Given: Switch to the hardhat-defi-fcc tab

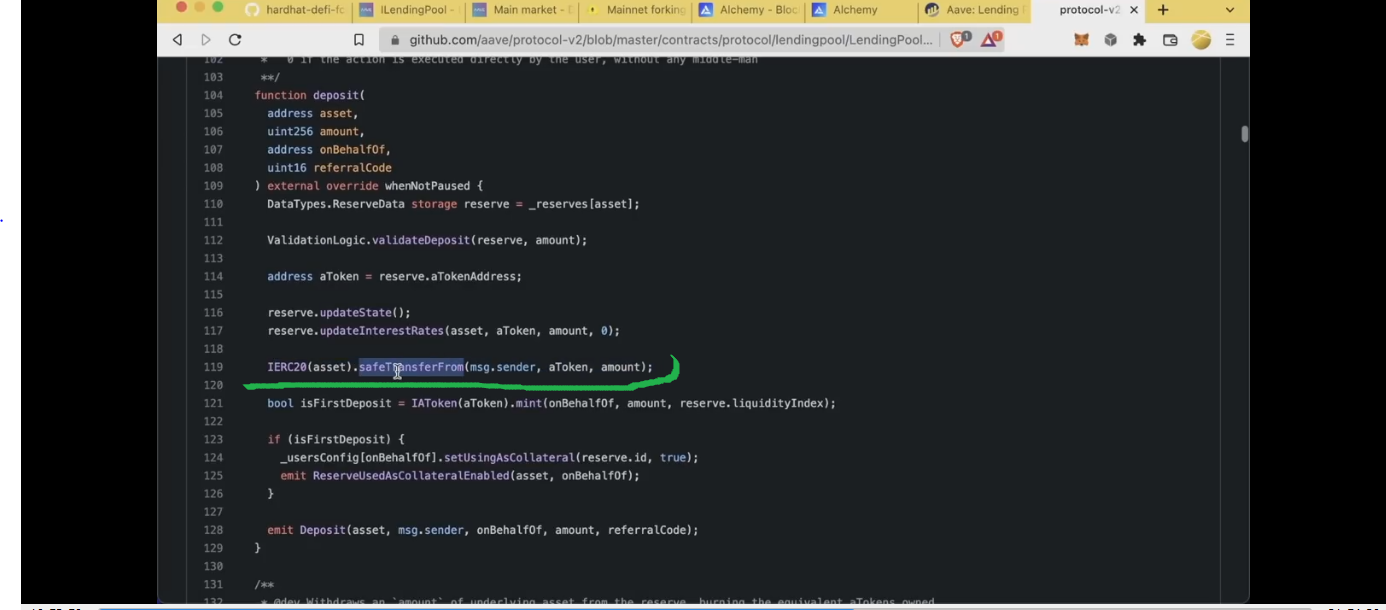Looking at the screenshot, I should point(294,10).
